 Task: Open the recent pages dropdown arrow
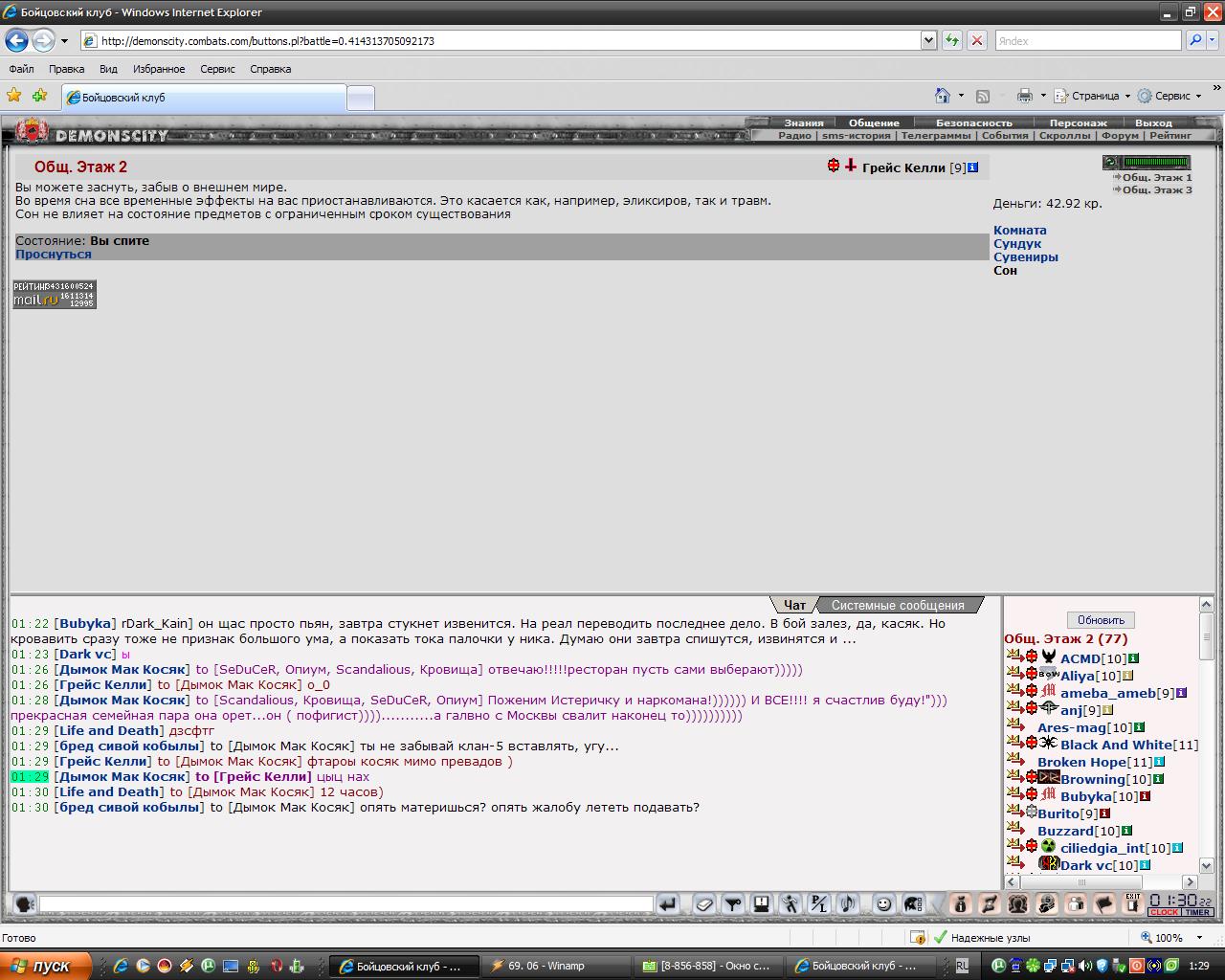(64, 41)
